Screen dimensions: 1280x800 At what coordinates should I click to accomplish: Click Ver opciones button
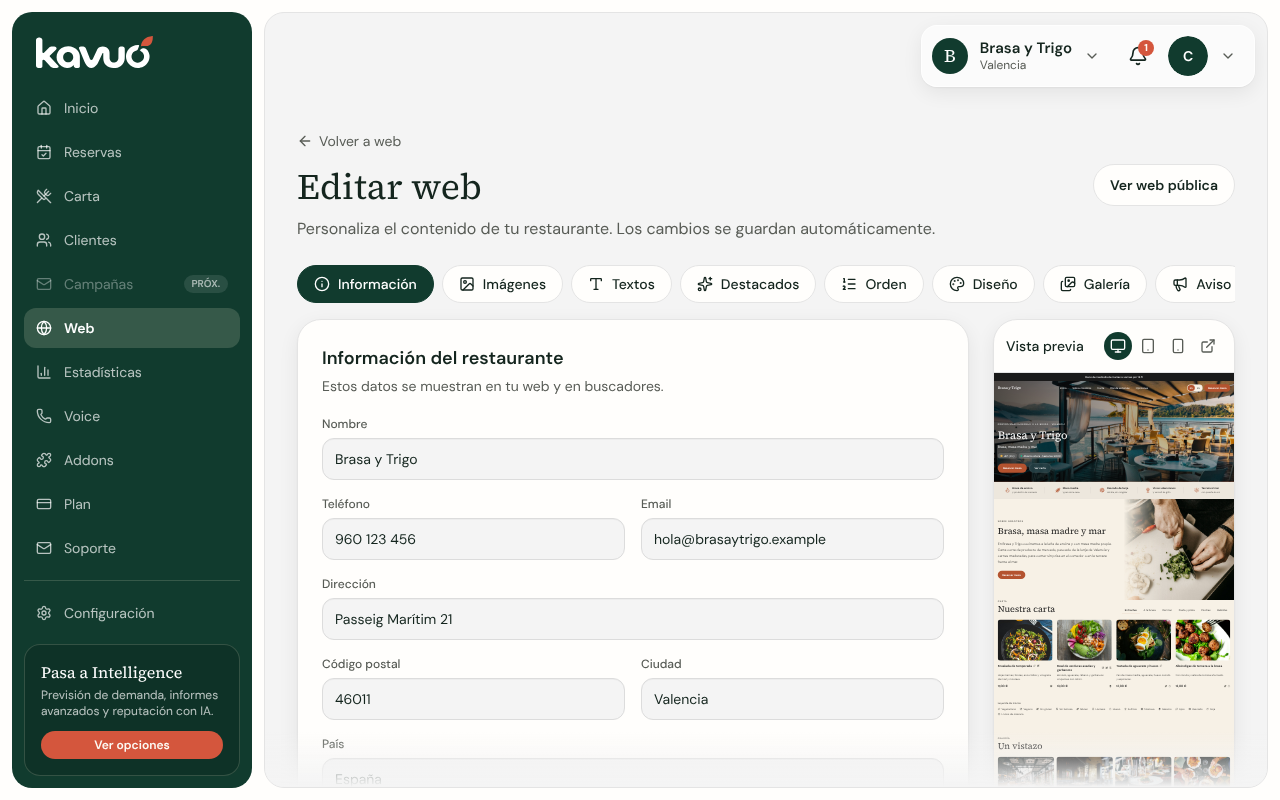pos(132,745)
